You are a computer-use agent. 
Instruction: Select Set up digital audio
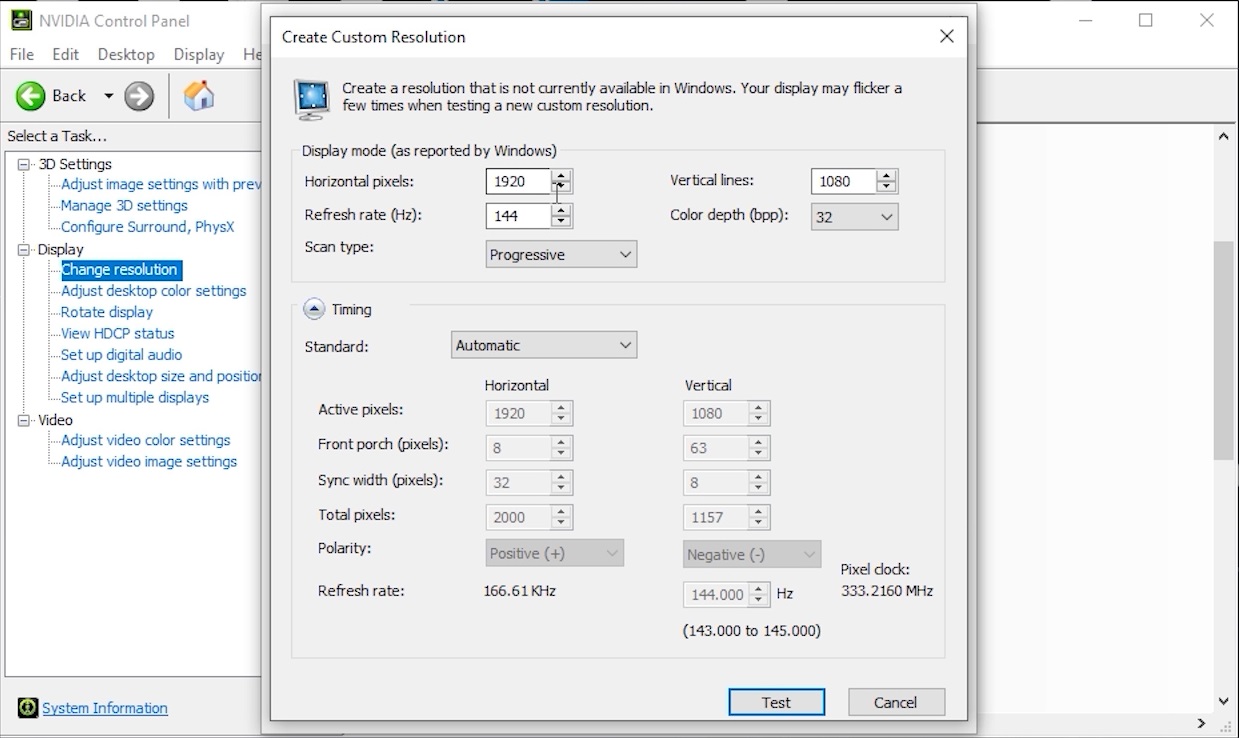click(121, 355)
